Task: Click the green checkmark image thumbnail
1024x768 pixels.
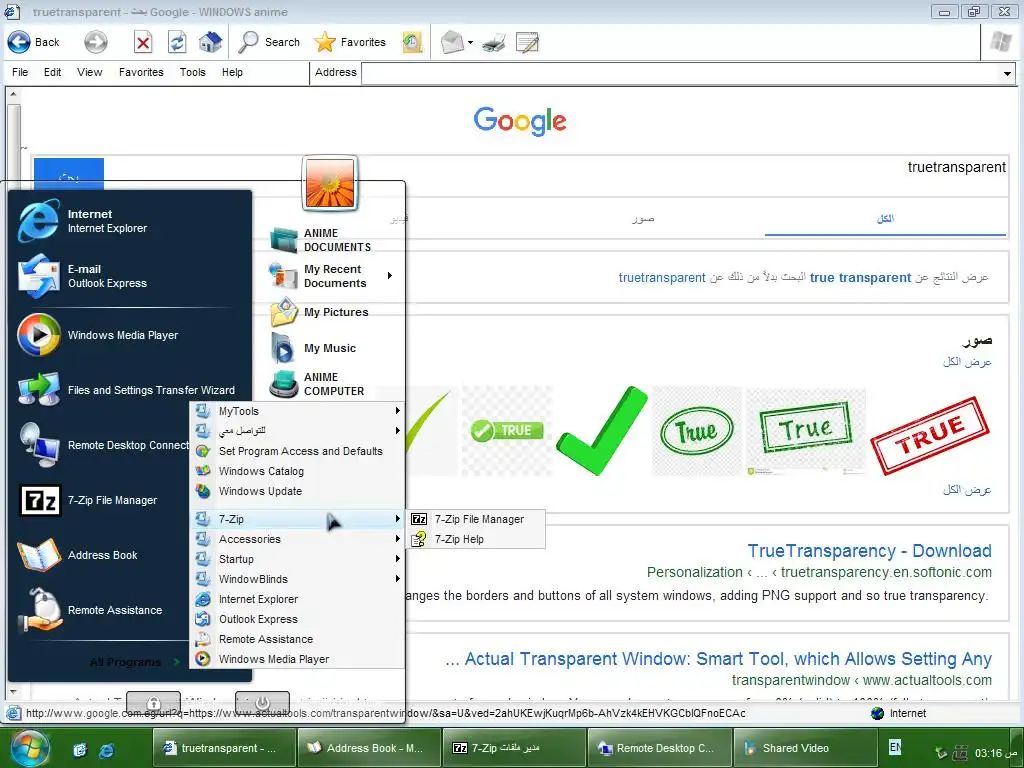Action: [602, 430]
